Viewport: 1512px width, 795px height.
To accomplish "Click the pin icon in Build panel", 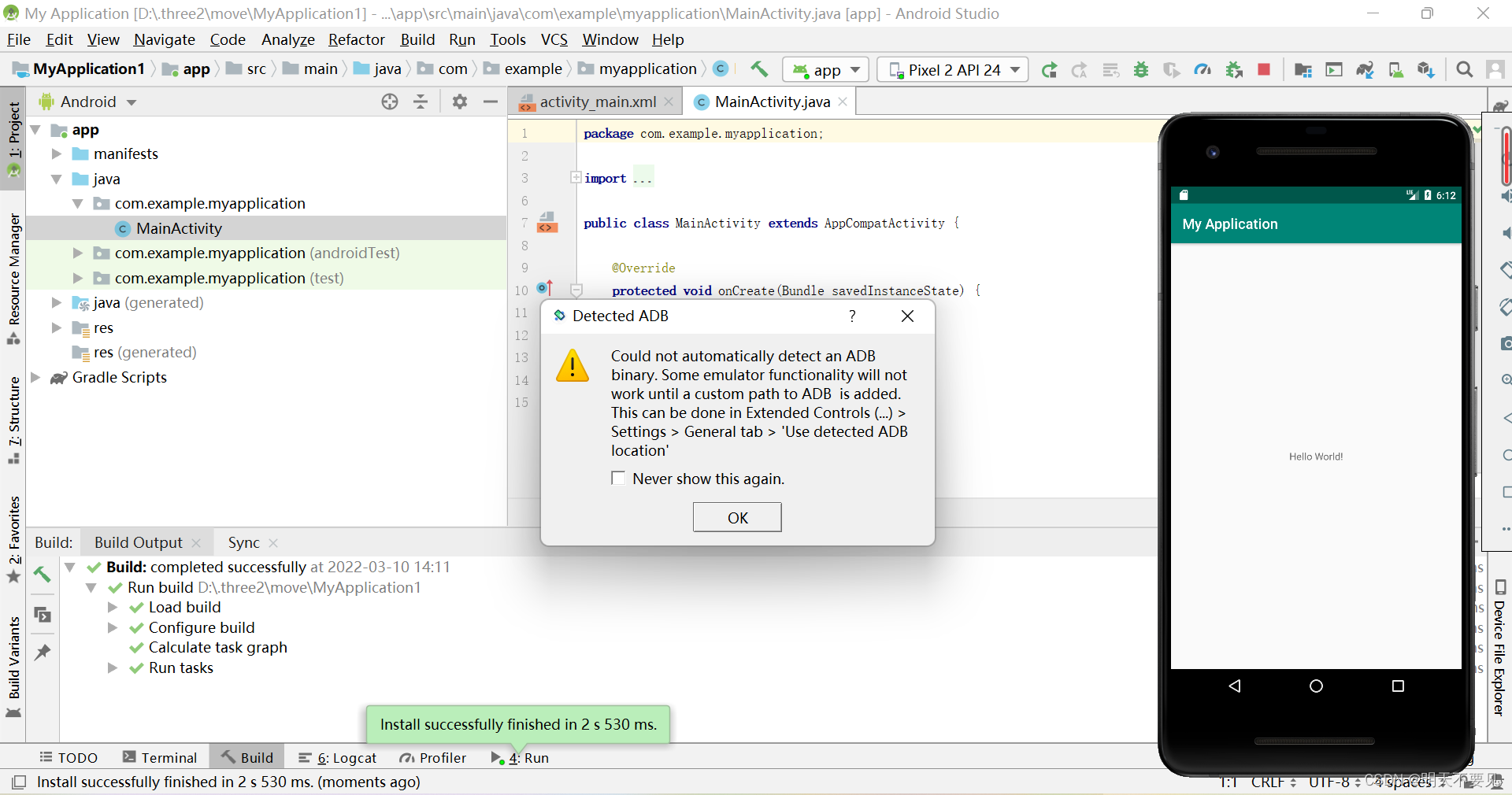I will click(x=43, y=653).
